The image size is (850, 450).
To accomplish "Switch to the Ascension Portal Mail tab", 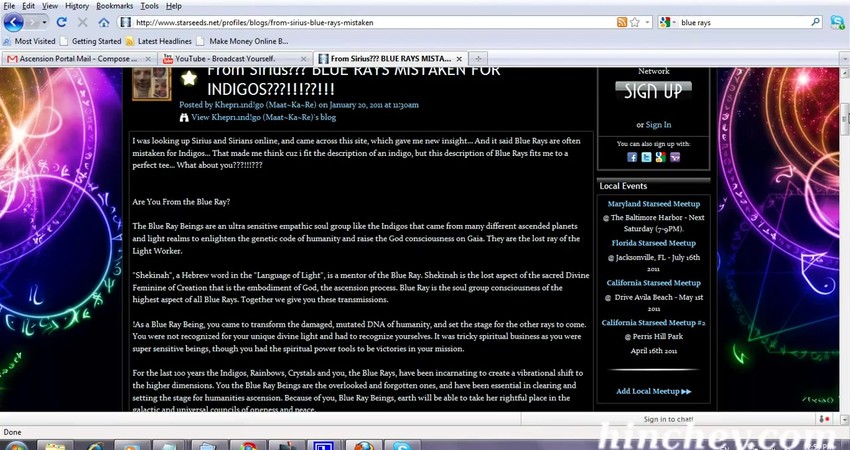I will (75, 59).
